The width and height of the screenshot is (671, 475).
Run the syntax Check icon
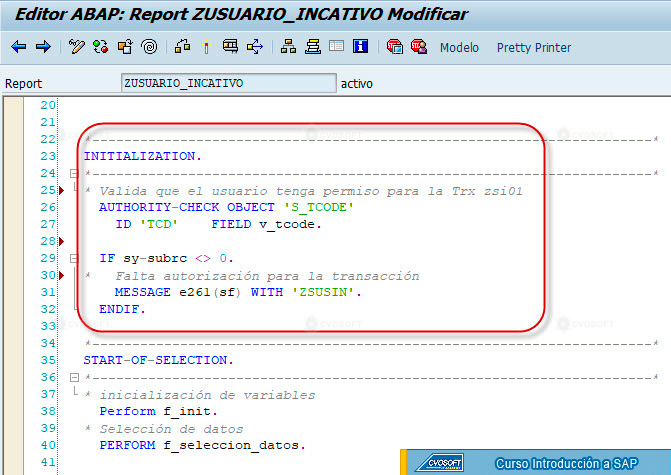pos(182,46)
